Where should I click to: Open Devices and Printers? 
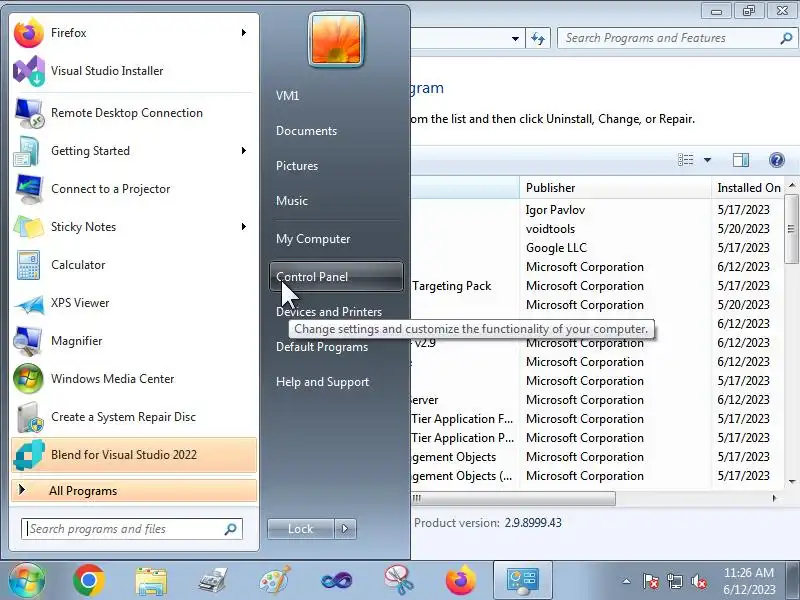[x=329, y=312]
